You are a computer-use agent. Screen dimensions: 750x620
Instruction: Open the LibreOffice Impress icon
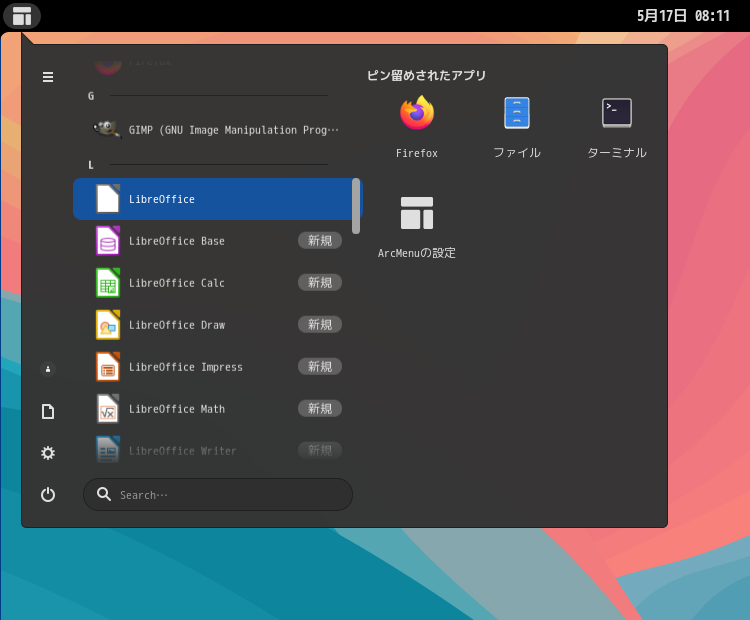(108, 367)
